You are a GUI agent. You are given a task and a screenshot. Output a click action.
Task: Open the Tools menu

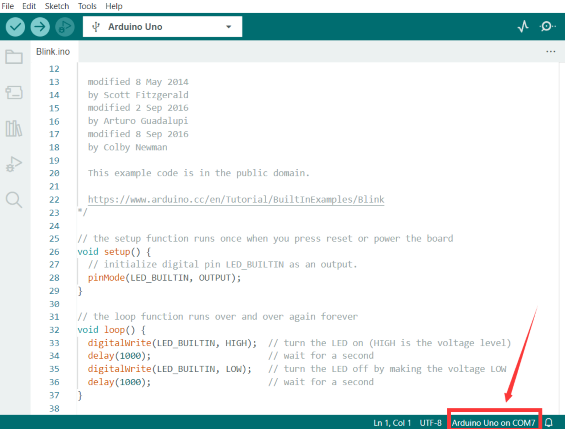[x=87, y=6]
